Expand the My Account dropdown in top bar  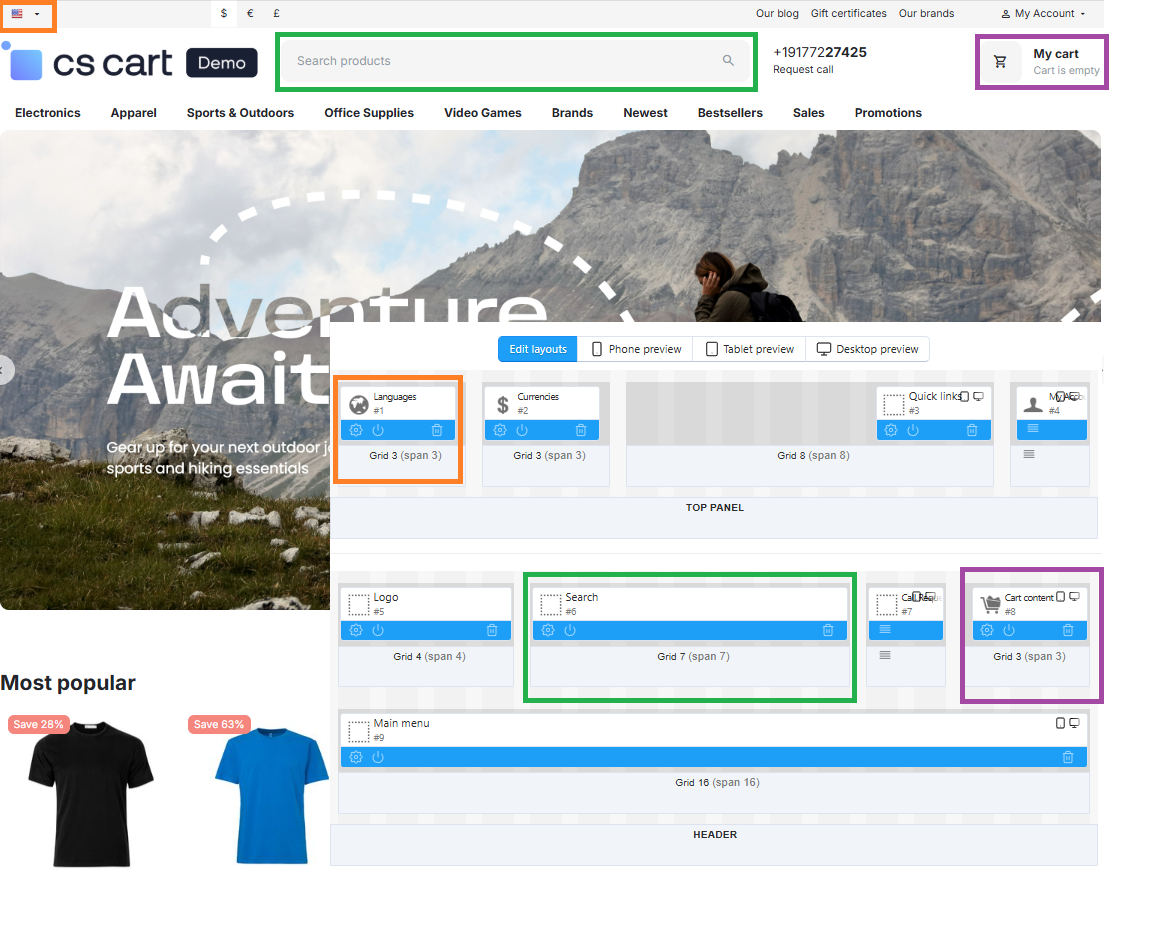(1044, 13)
